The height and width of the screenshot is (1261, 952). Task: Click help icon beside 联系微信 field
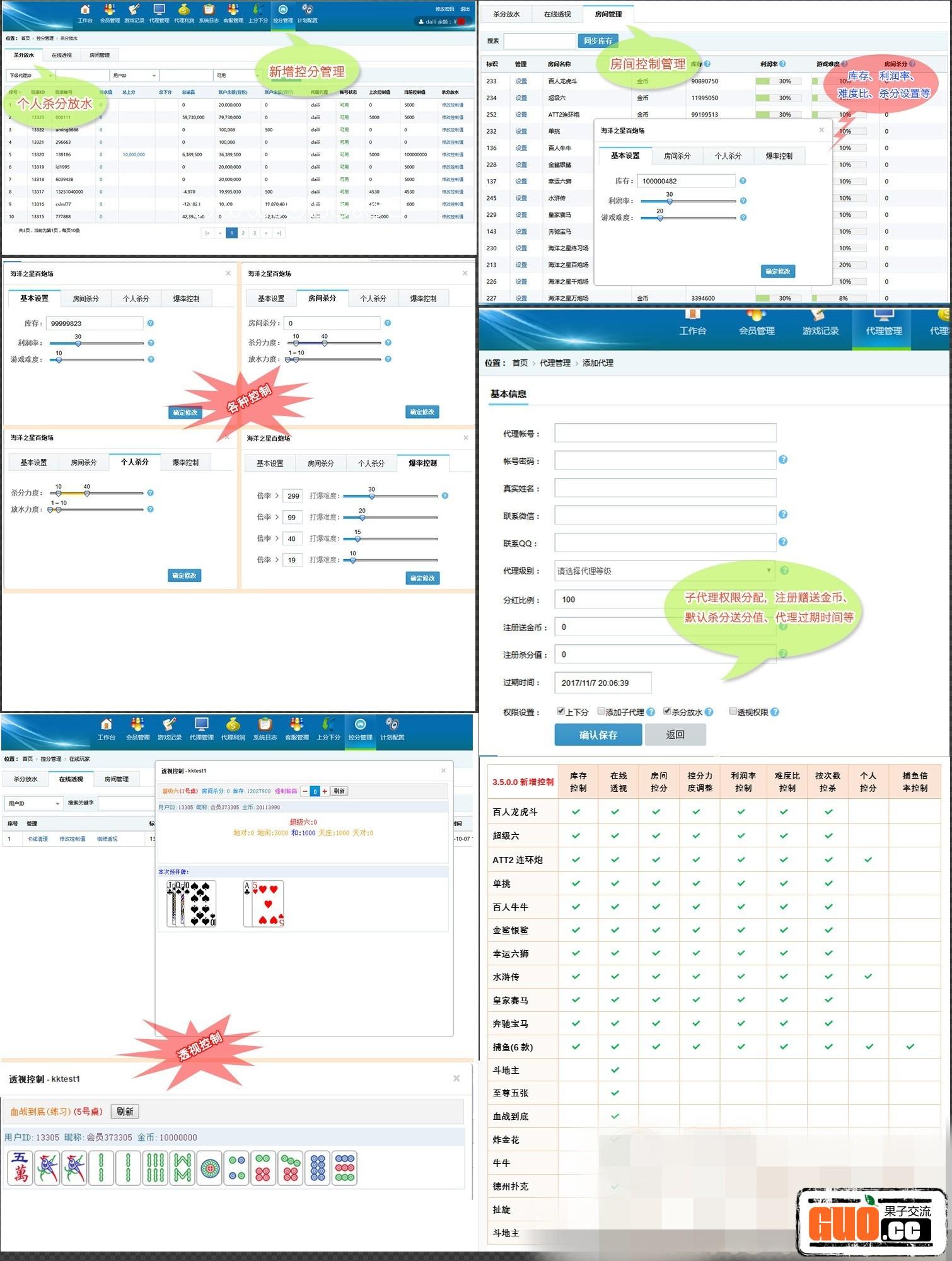(783, 514)
